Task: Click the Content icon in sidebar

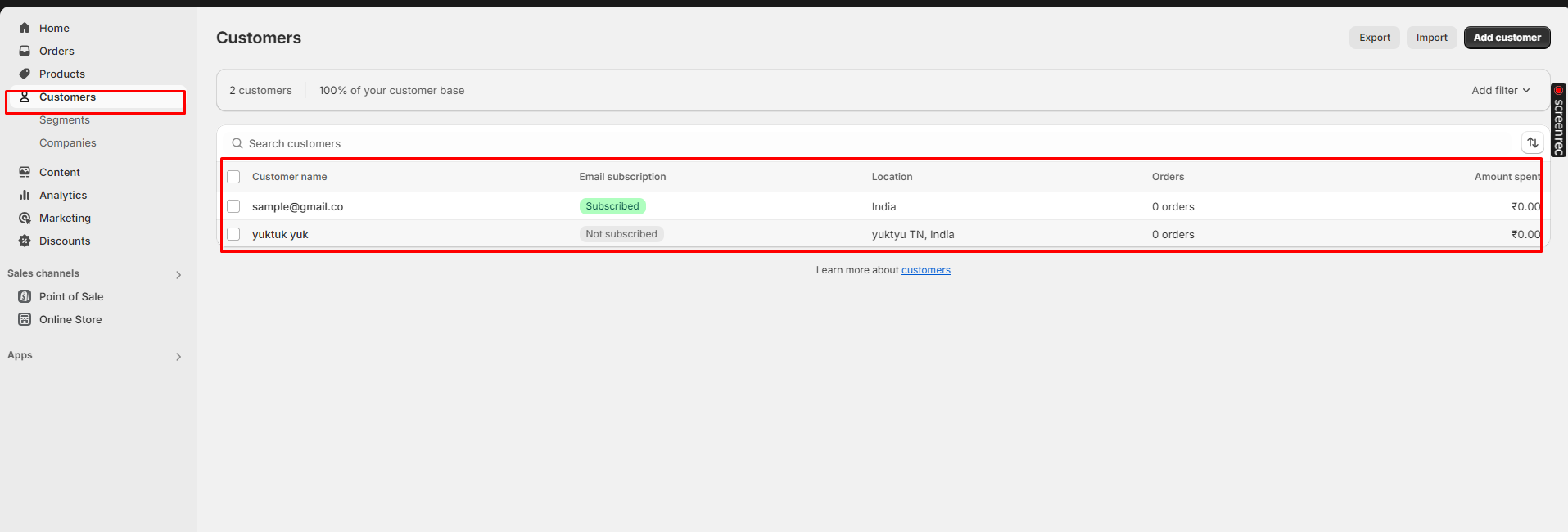Action: (25, 172)
